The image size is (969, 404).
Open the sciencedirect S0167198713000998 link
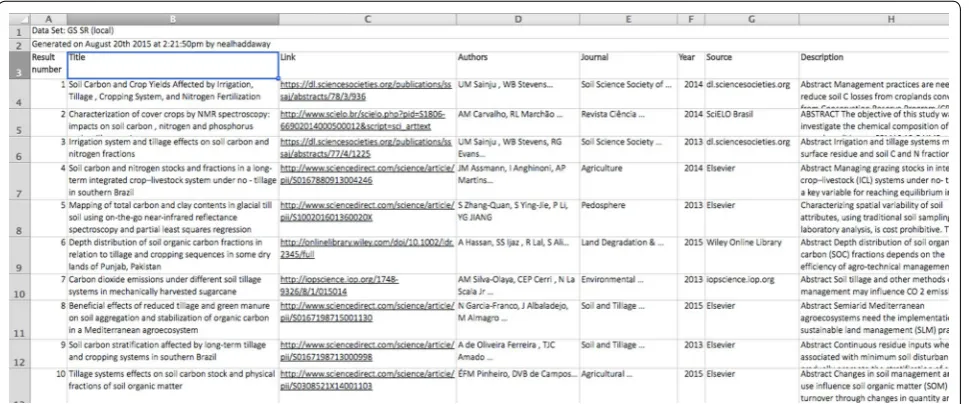coord(367,351)
